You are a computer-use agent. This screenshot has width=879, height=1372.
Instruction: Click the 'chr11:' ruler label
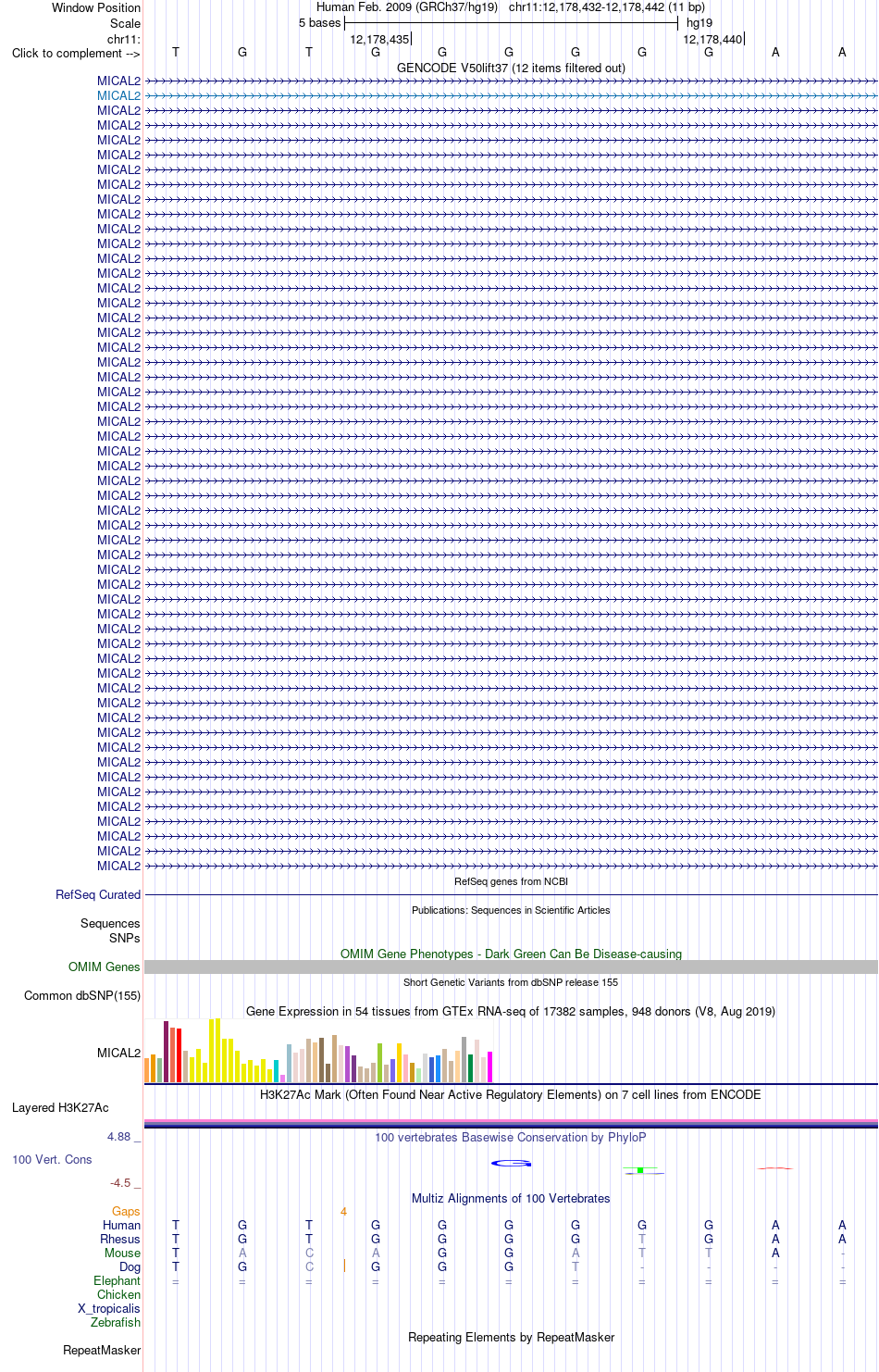click(x=124, y=39)
